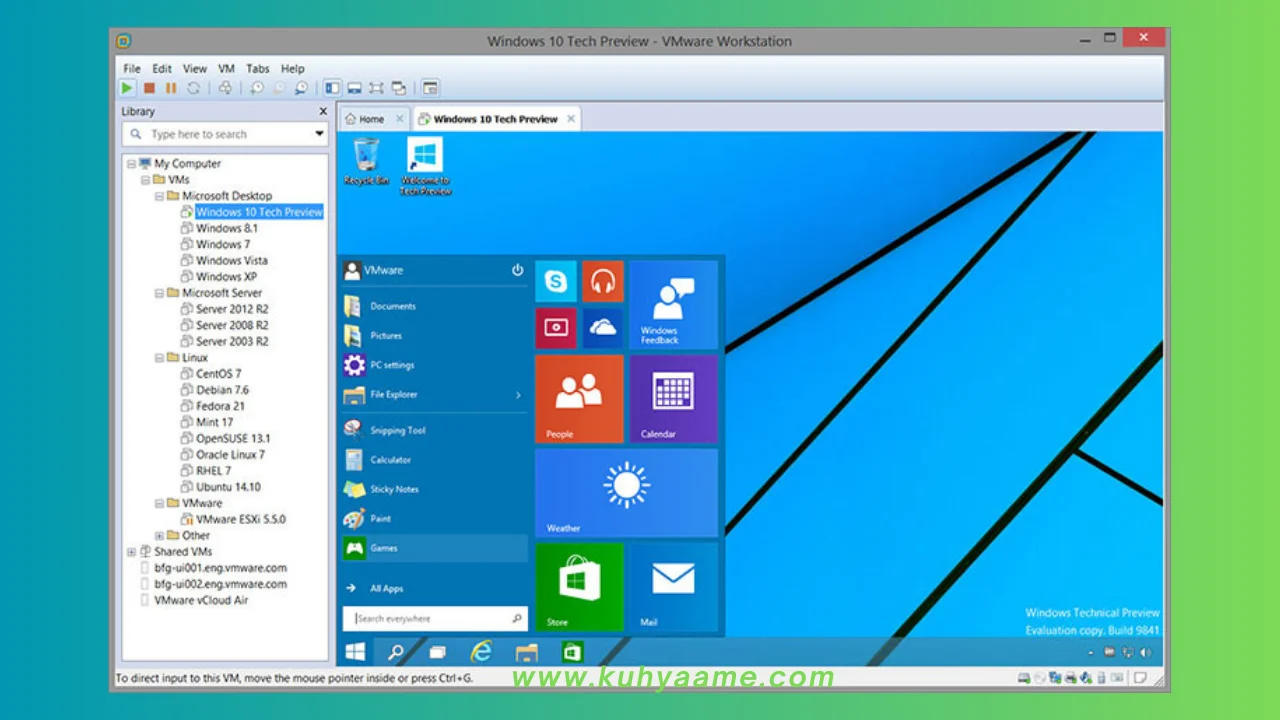Select VMware ESXi 5.5.0 in library

coord(240,519)
